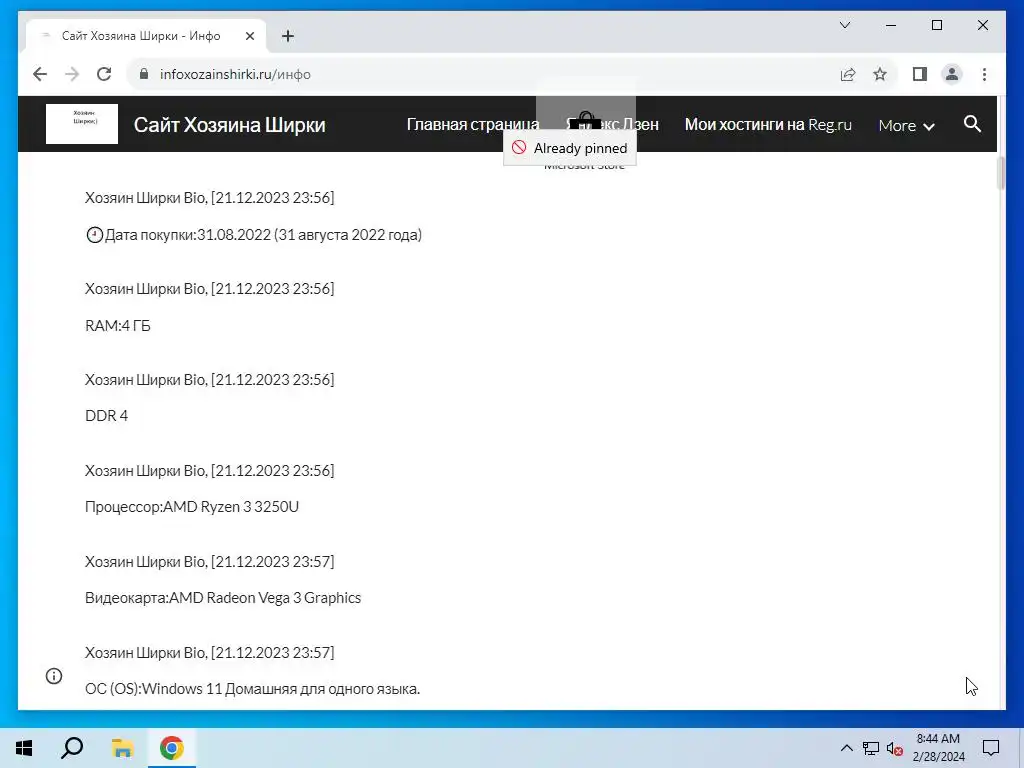Open the tab search dropdown arrow
Image resolution: width=1024 pixels, height=768 pixels.
844,25
